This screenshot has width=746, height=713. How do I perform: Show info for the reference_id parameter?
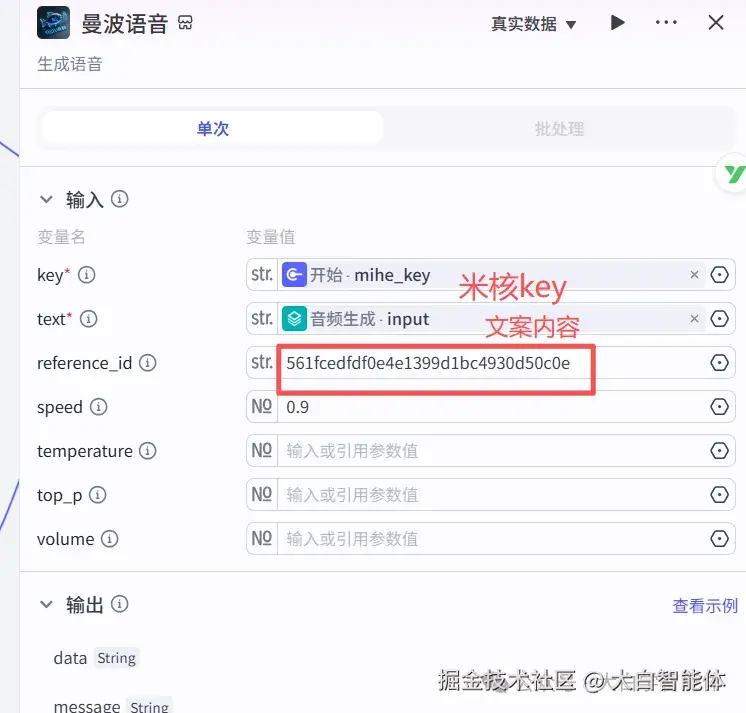[x=147, y=363]
